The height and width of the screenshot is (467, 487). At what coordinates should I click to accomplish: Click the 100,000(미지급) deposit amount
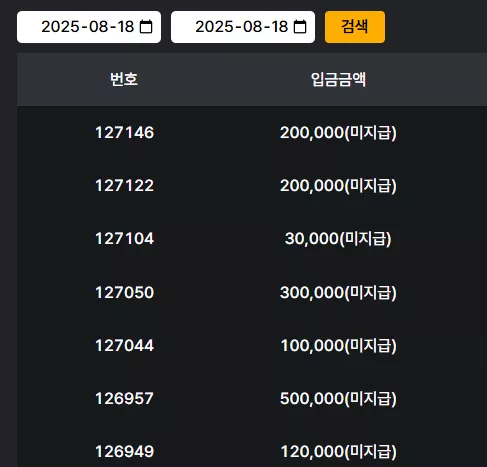click(x=339, y=345)
